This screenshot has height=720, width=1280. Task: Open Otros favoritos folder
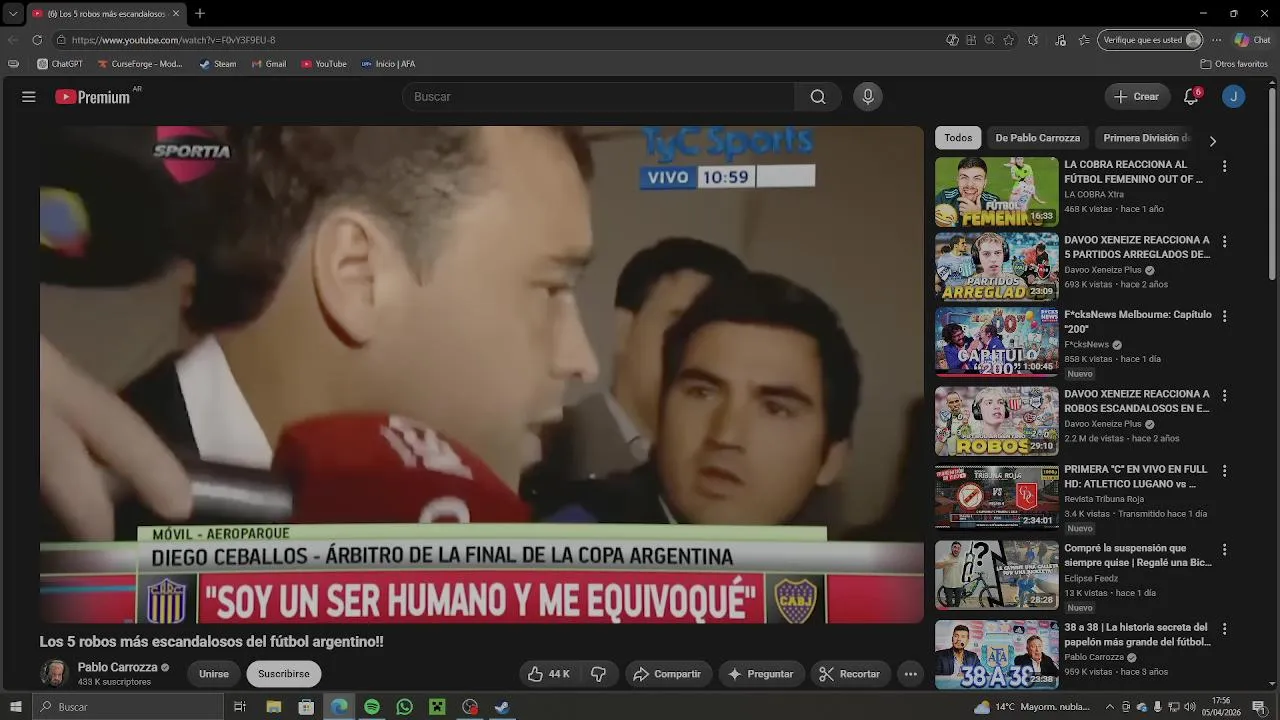pyautogui.click(x=1234, y=64)
